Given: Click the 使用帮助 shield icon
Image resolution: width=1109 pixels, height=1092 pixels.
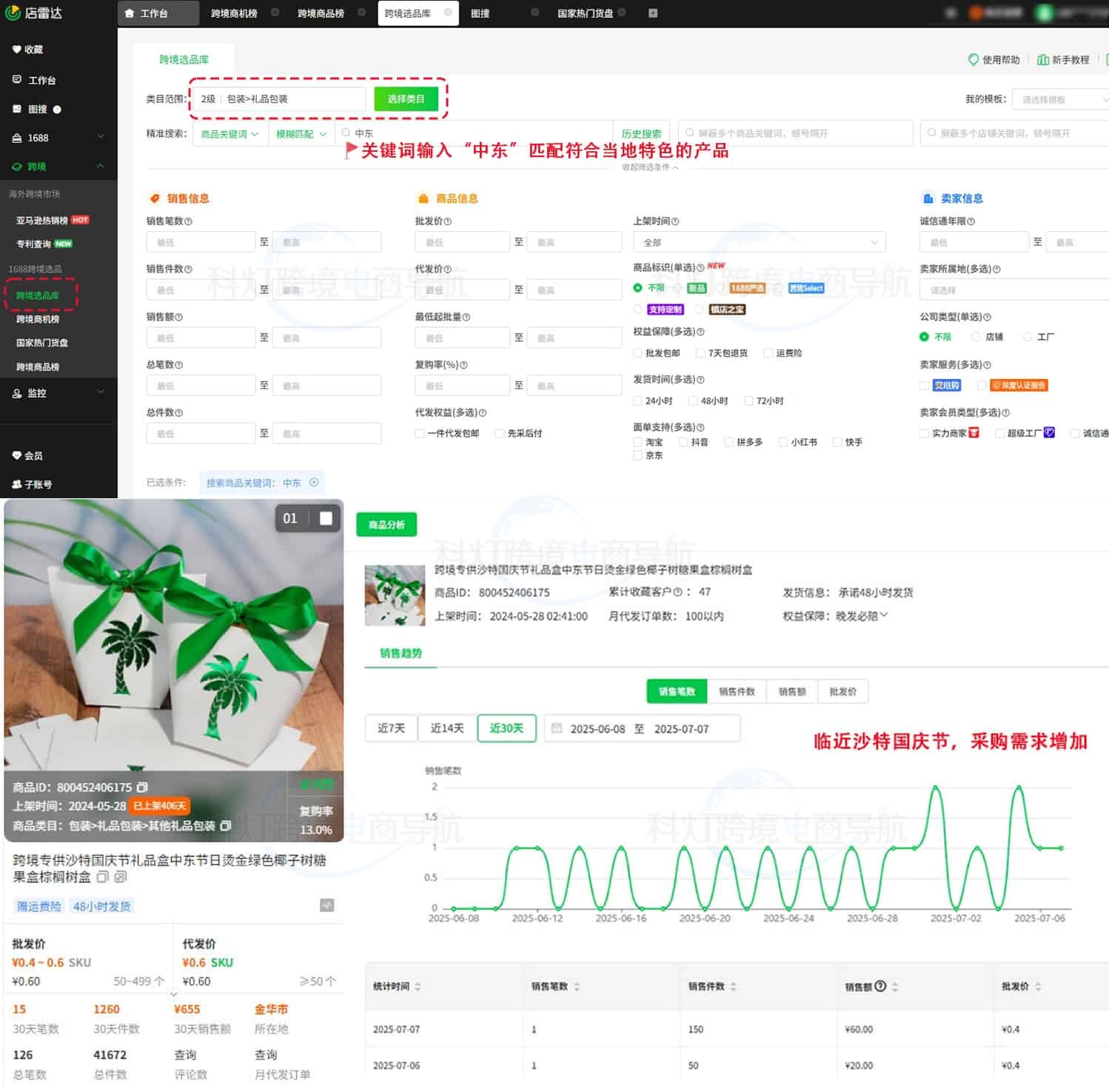Looking at the screenshot, I should click(973, 60).
